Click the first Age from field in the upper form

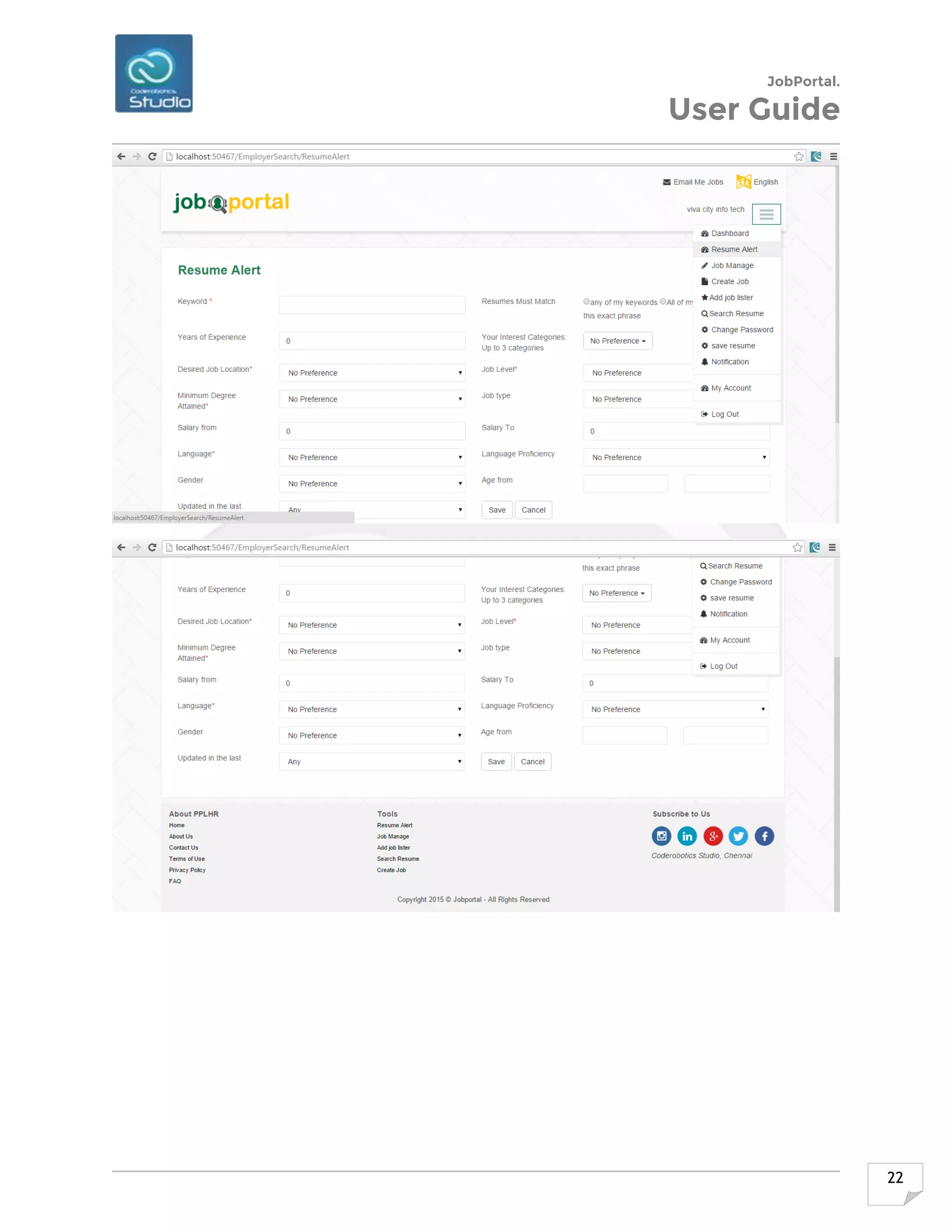(x=626, y=484)
